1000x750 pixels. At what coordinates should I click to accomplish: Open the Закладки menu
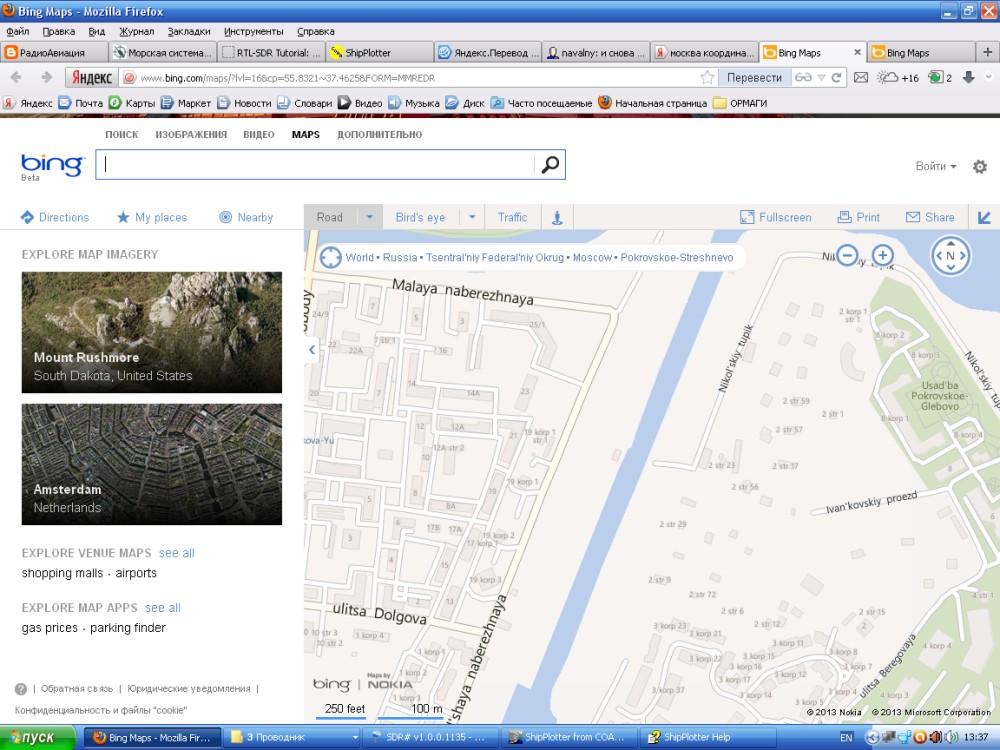pos(189,31)
